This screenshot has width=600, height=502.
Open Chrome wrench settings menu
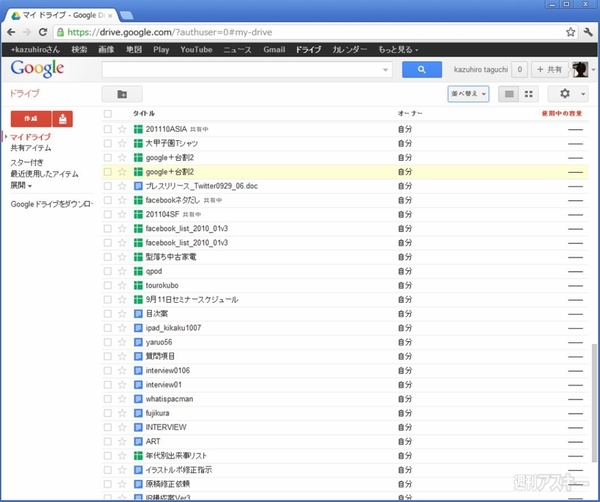[588, 32]
